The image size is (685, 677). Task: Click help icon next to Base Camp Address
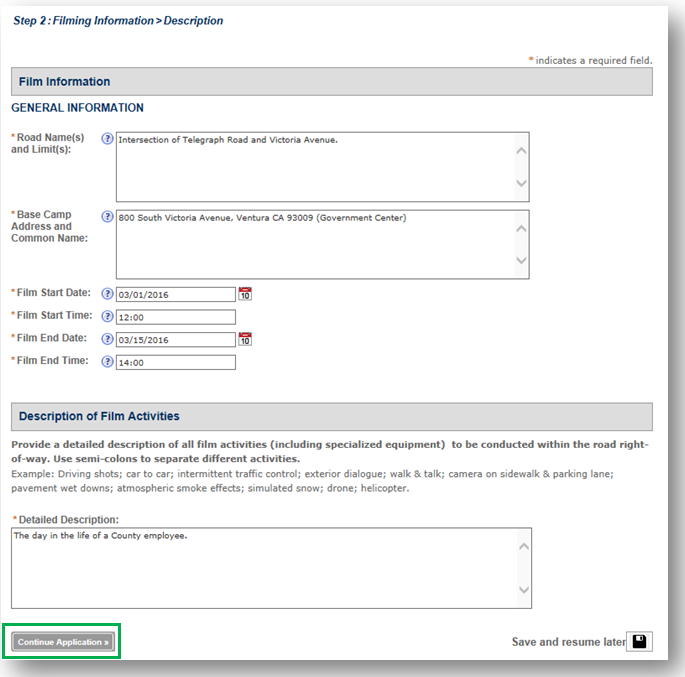tap(108, 217)
